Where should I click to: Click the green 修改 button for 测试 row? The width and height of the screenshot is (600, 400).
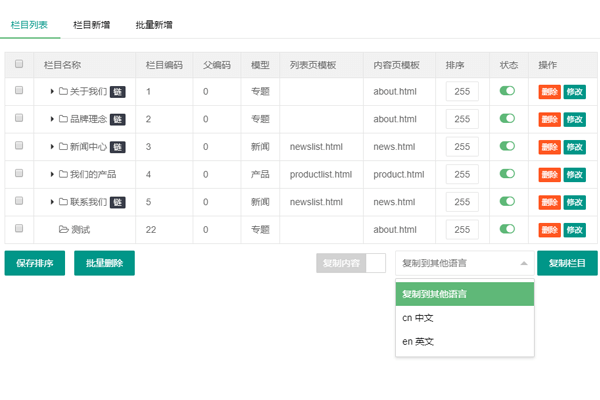tap(574, 229)
